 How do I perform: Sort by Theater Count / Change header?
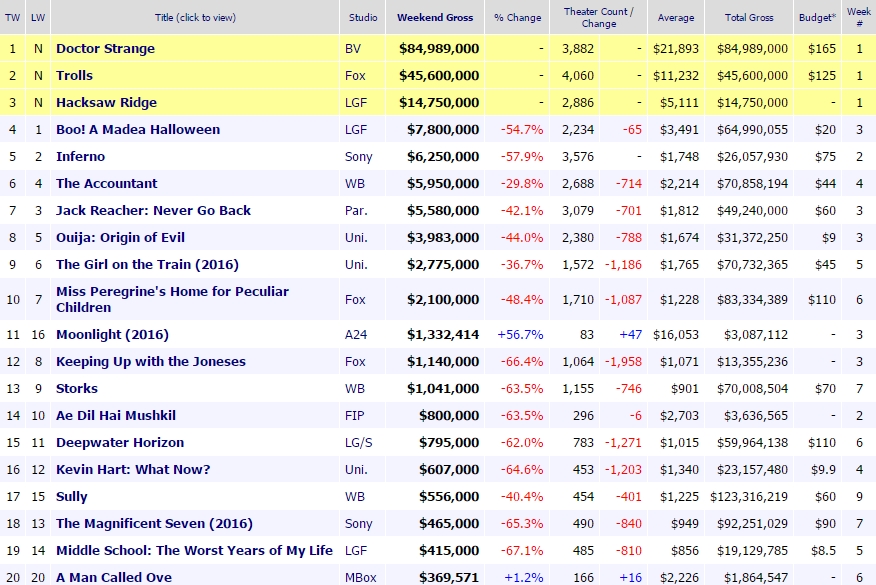(x=598, y=17)
